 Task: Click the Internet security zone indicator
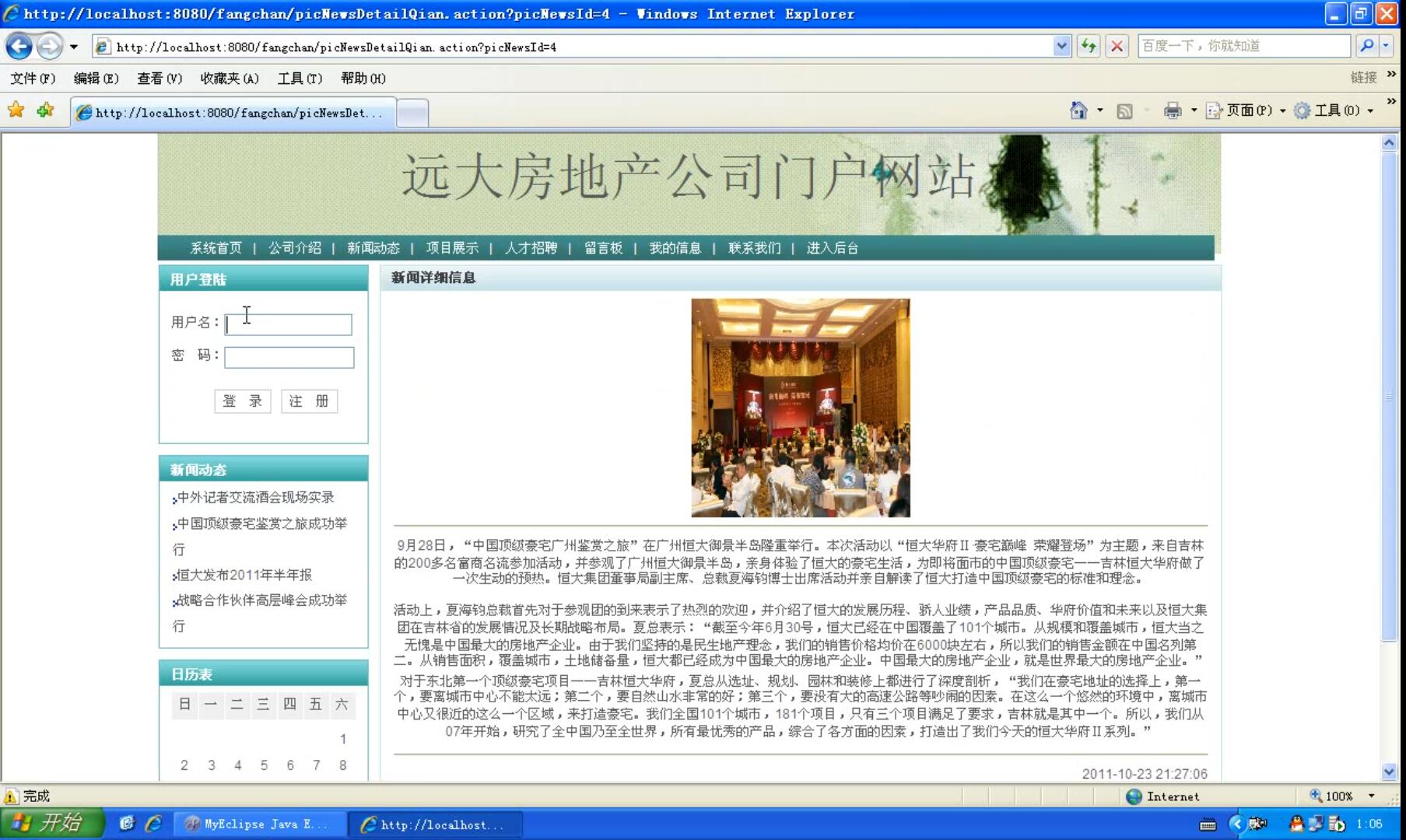[1163, 796]
